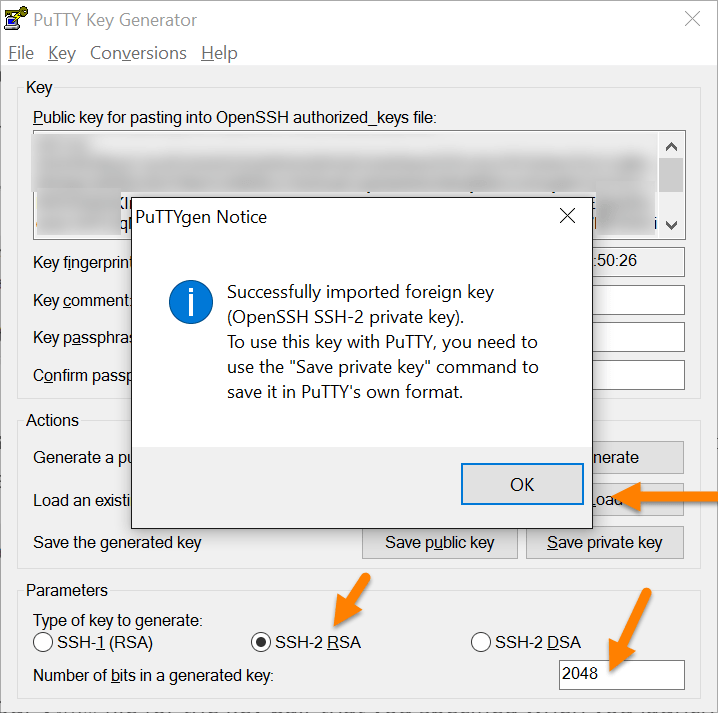Click the Save private key button
718x713 pixels.
pyautogui.click(x=604, y=542)
